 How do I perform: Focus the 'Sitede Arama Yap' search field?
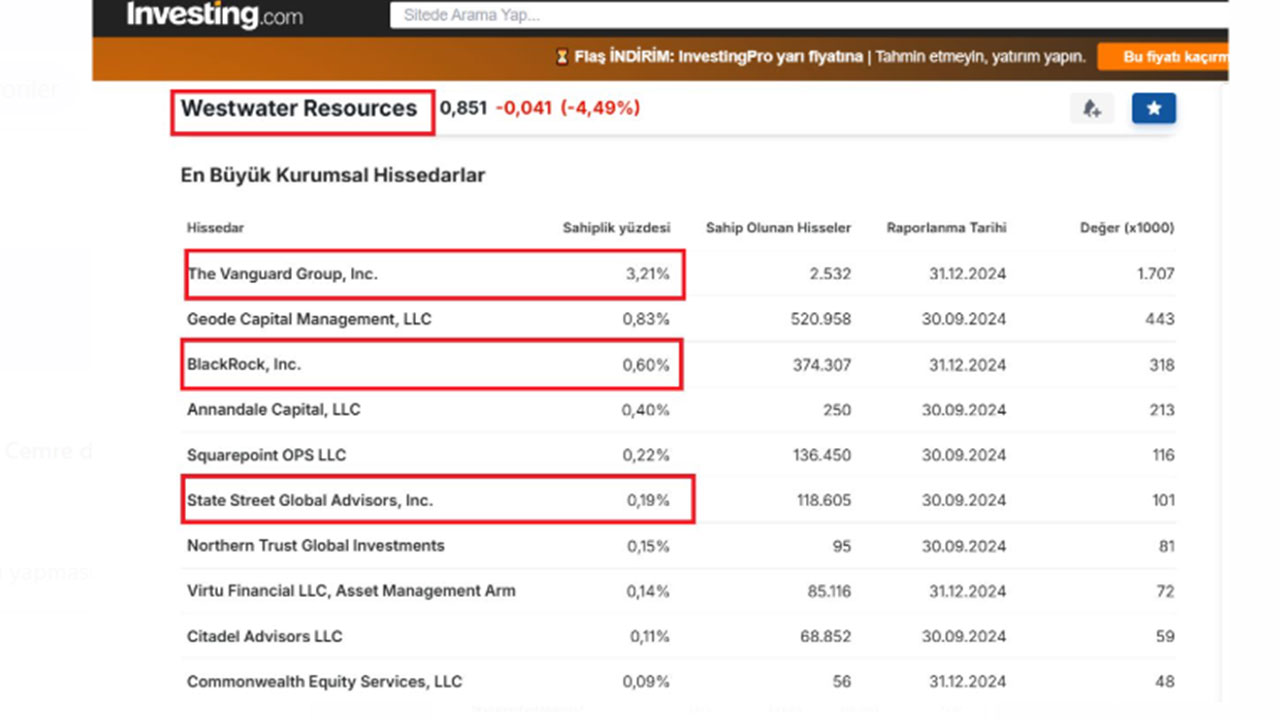(800, 15)
